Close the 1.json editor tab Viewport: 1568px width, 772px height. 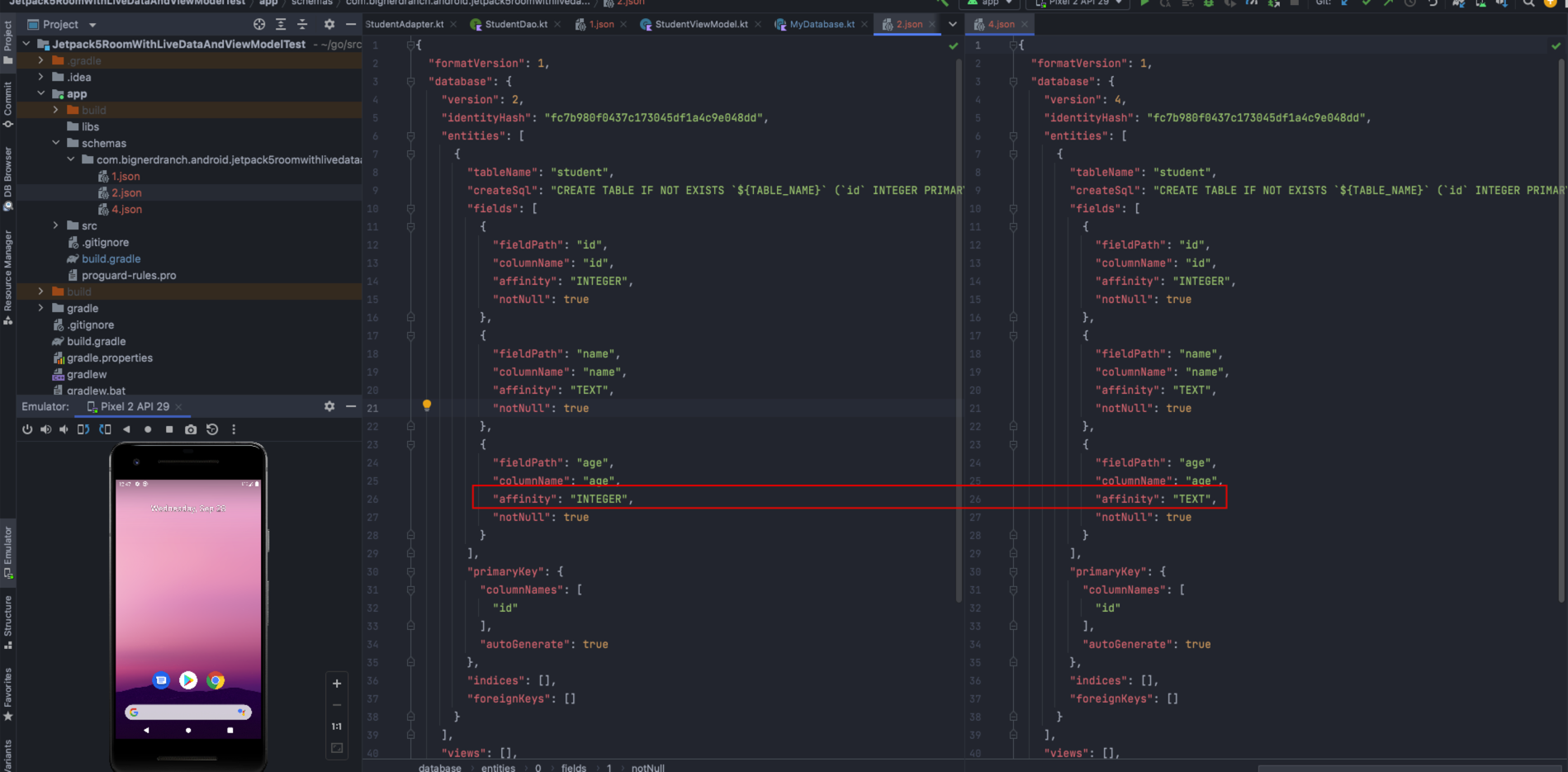click(x=623, y=25)
